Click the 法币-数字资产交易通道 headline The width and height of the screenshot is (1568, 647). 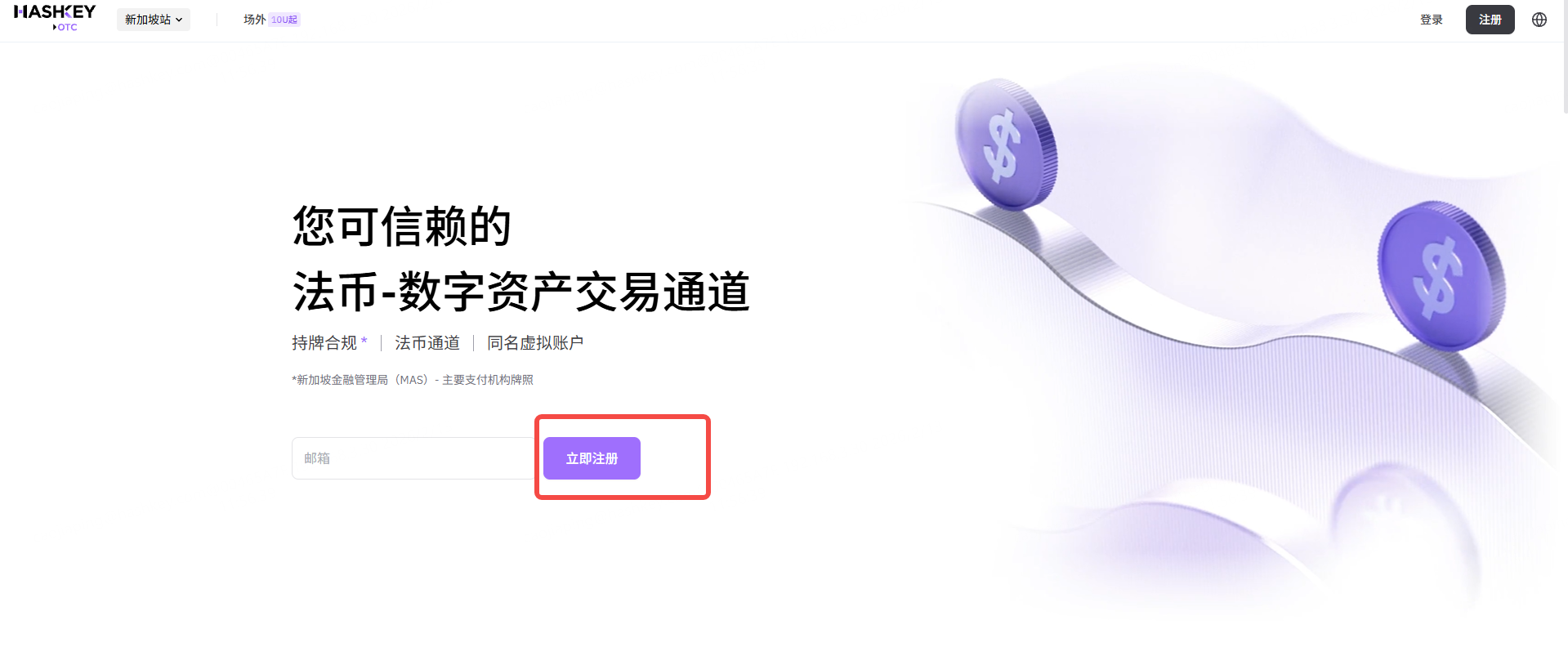(521, 292)
